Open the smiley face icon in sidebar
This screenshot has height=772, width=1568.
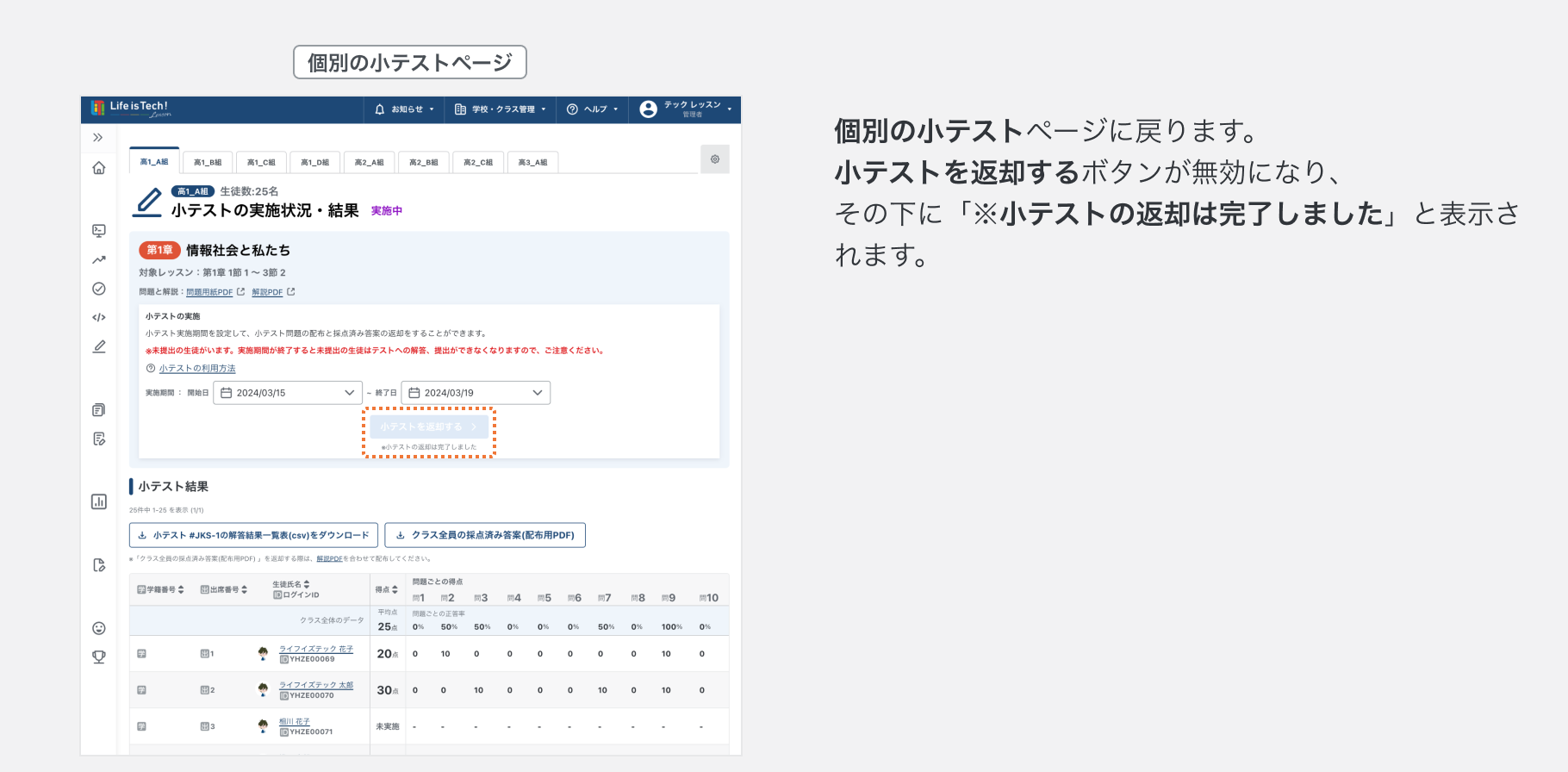pos(99,628)
